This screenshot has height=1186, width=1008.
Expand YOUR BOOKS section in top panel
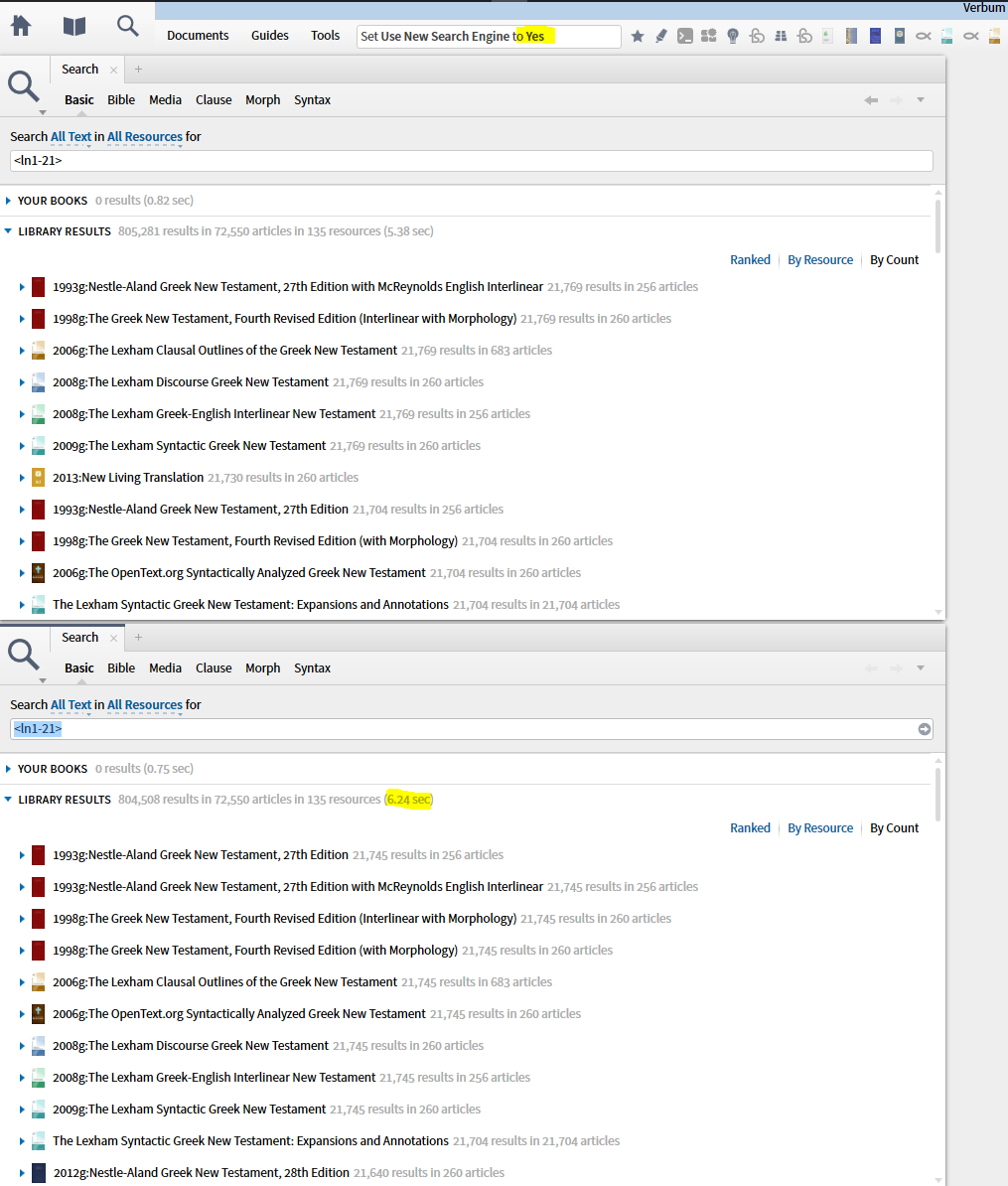[x=8, y=201]
